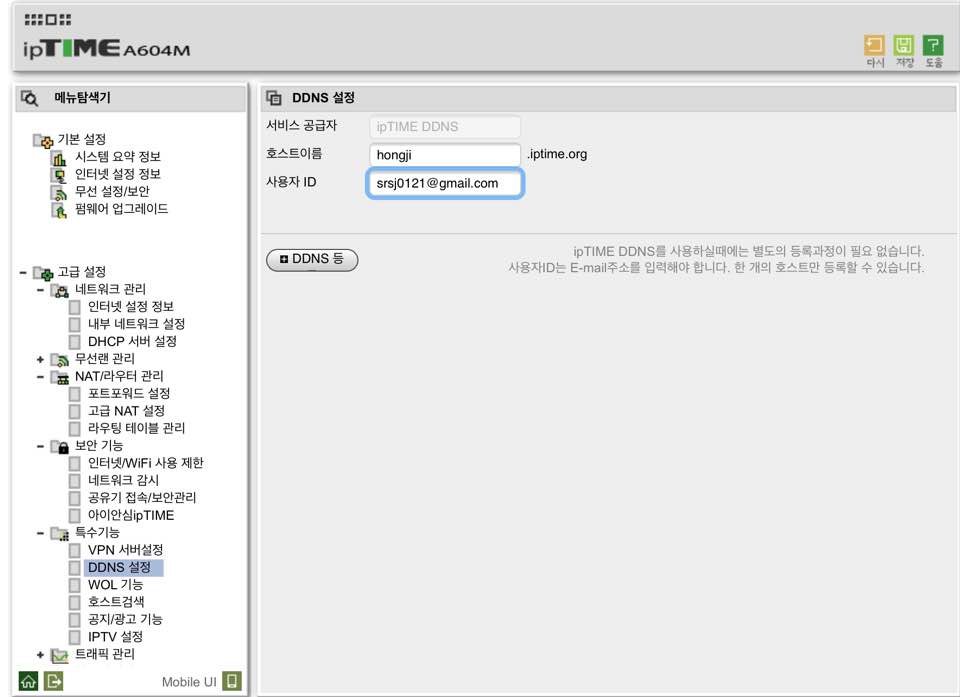
Task: Select 아이안심ipTIME menu item
Action: (131, 516)
